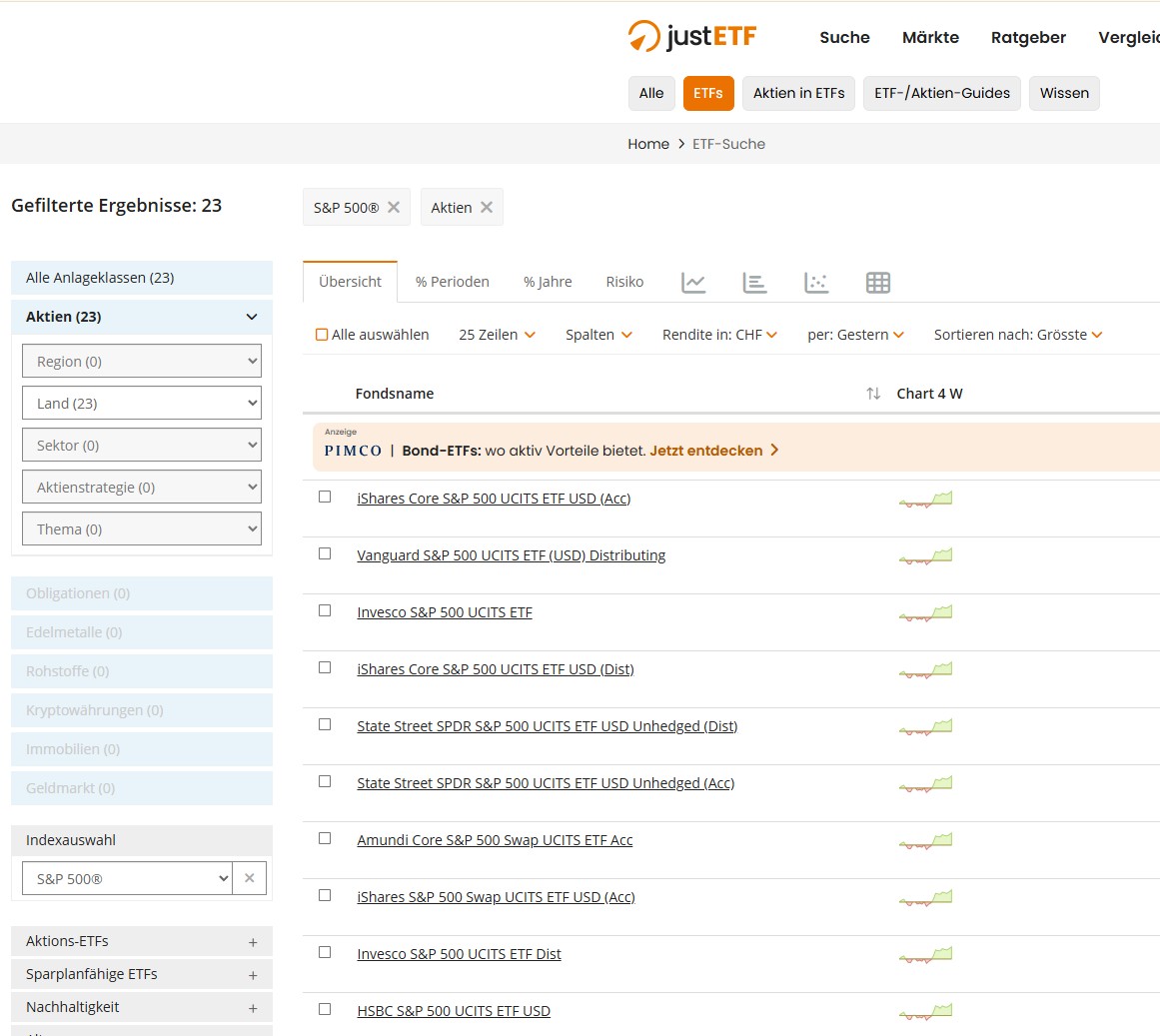Open the Spalten columns dropdown
This screenshot has width=1160, height=1036.
pyautogui.click(x=598, y=335)
